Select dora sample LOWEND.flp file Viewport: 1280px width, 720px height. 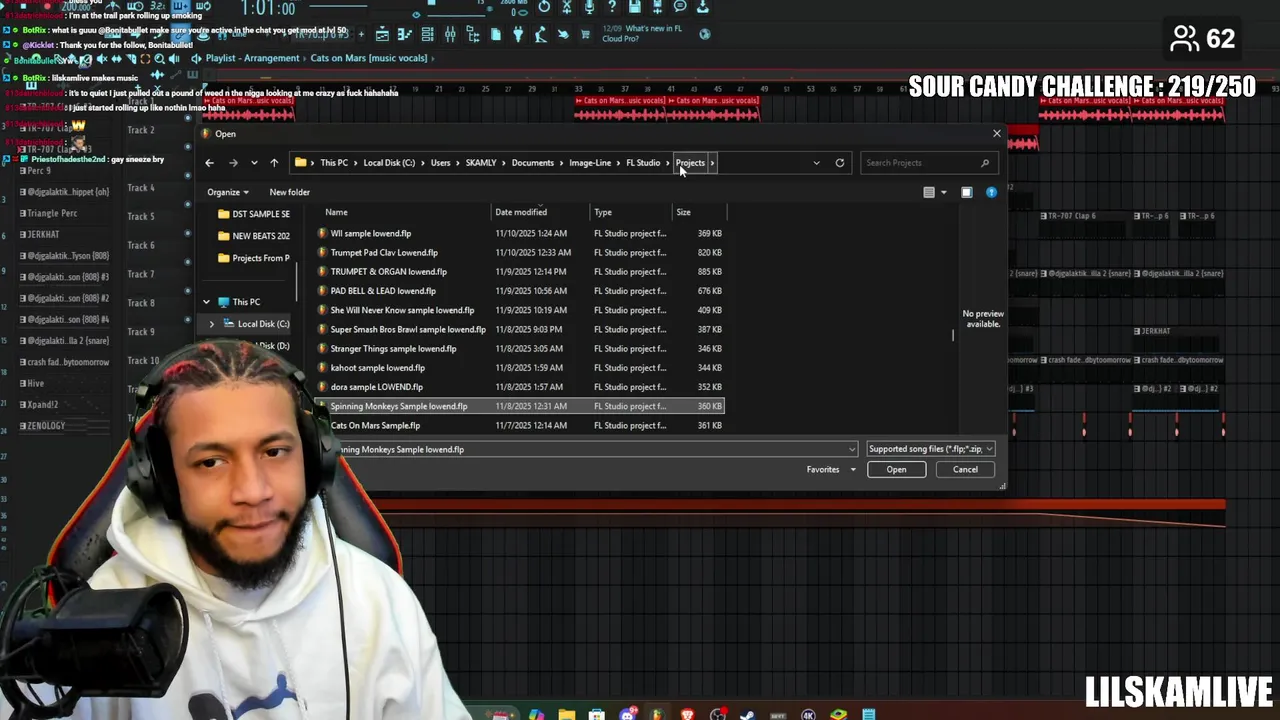[519, 387]
